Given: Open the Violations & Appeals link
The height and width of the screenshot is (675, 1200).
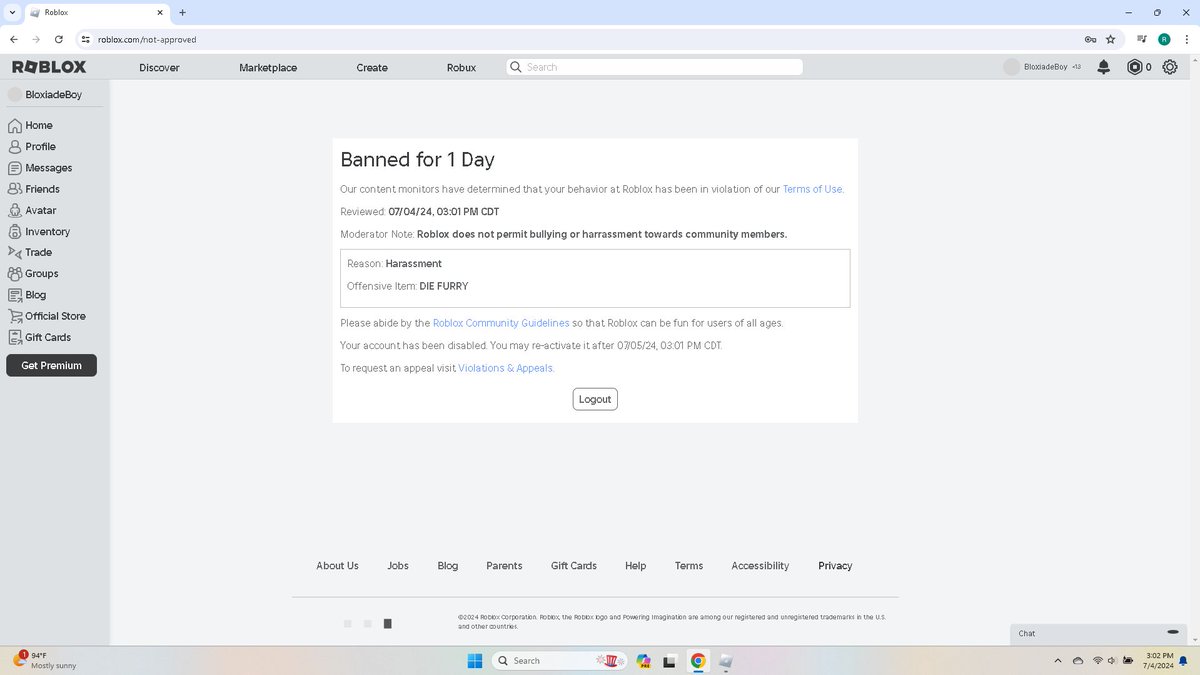Looking at the screenshot, I should coord(505,368).
